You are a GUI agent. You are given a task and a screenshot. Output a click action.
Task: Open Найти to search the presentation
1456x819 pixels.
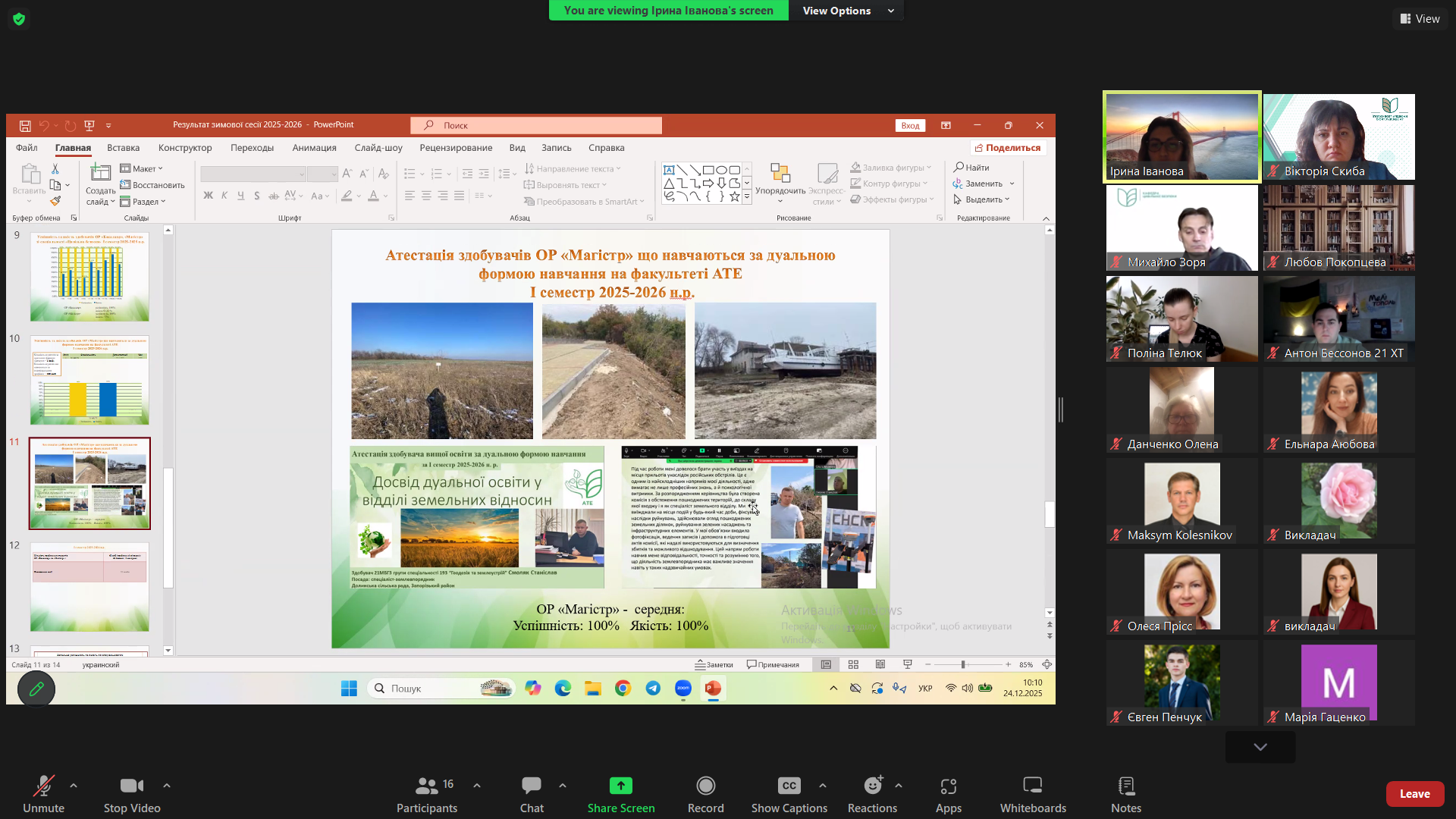(x=973, y=167)
